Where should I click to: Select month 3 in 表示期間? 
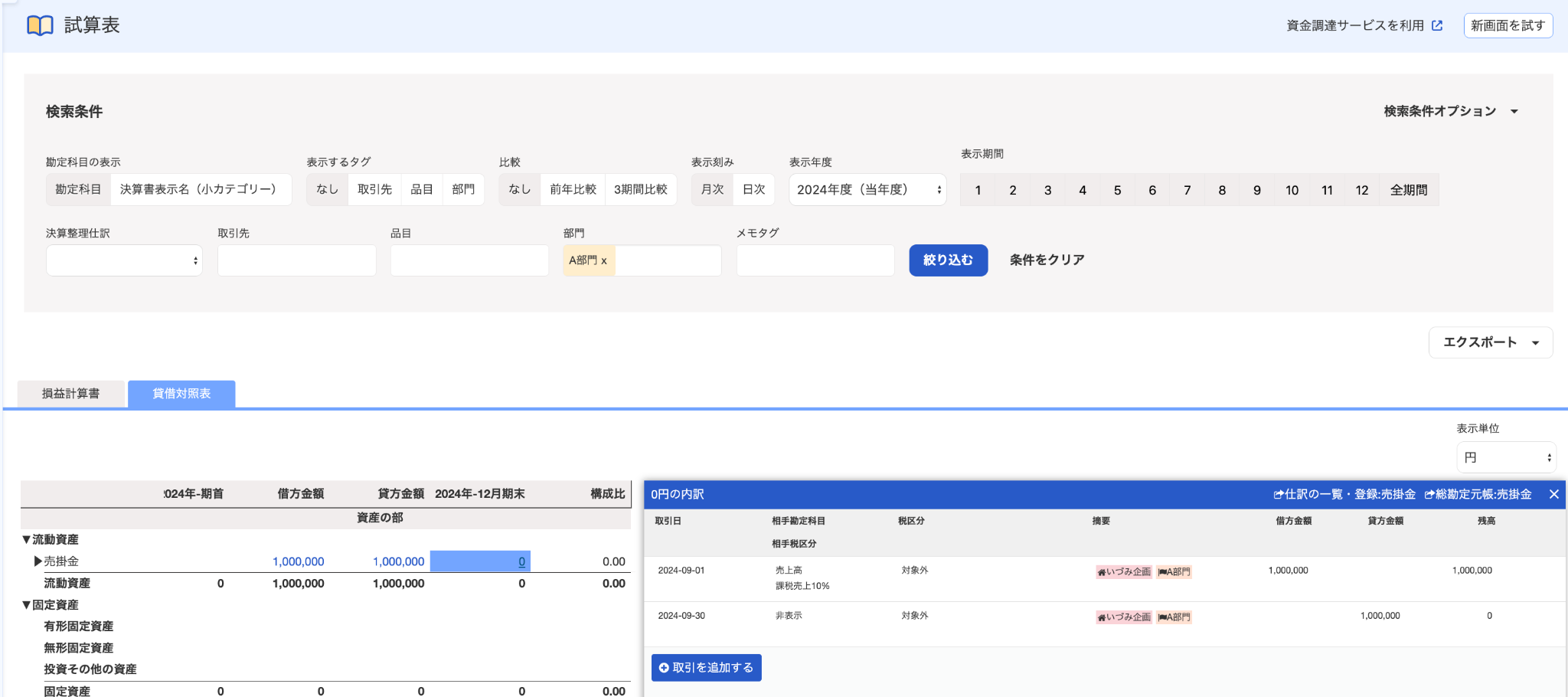(x=1047, y=190)
